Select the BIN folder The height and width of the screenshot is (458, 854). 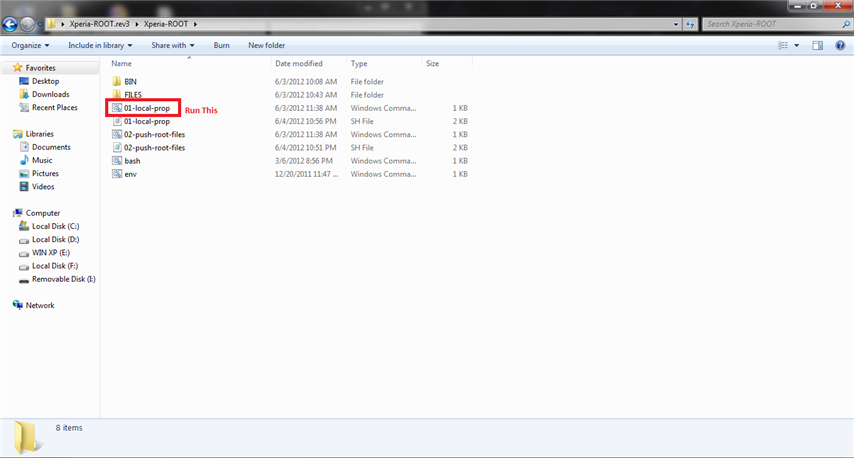click(x=130, y=82)
